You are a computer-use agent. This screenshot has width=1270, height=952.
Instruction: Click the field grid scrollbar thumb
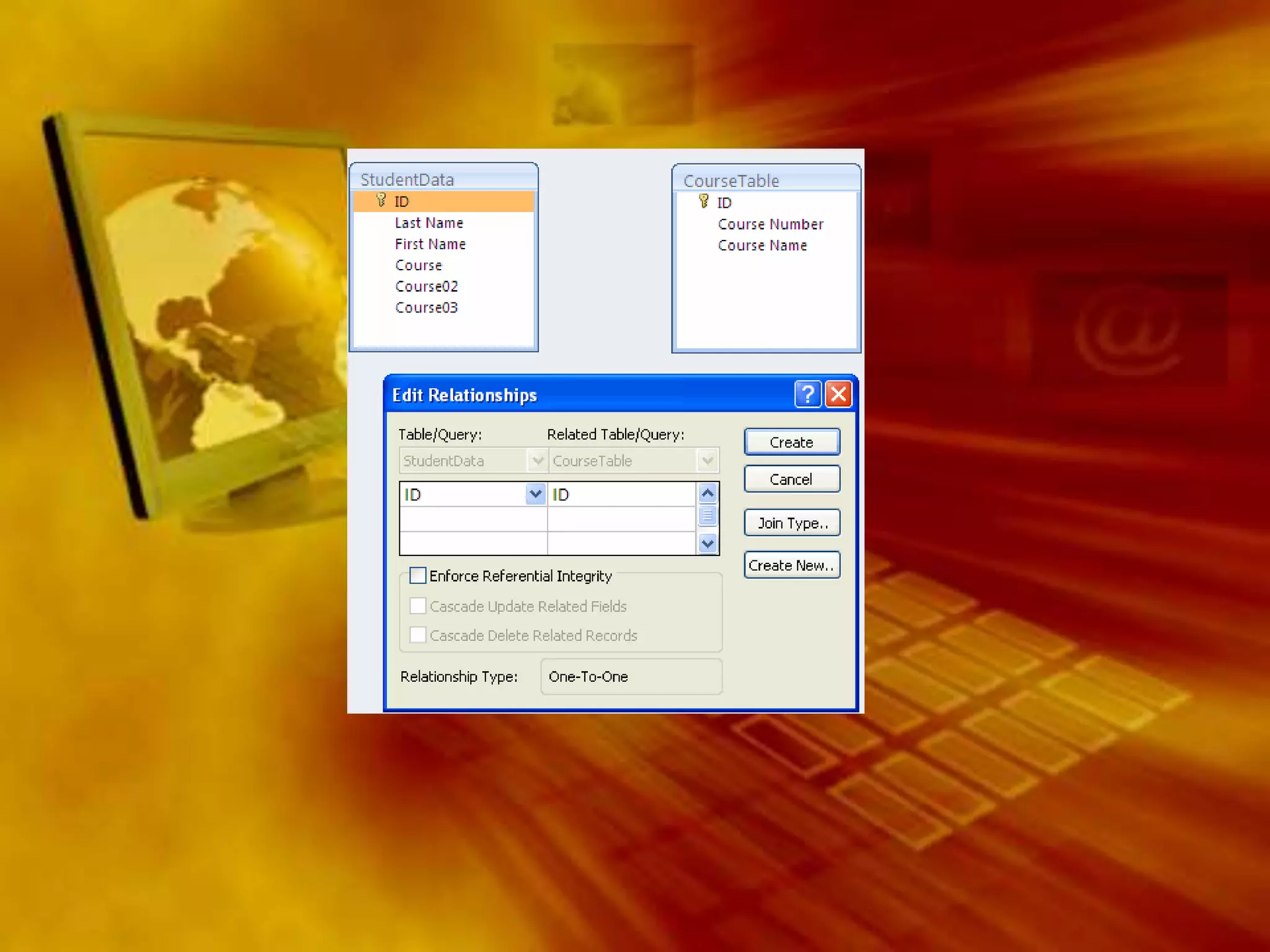tap(708, 516)
